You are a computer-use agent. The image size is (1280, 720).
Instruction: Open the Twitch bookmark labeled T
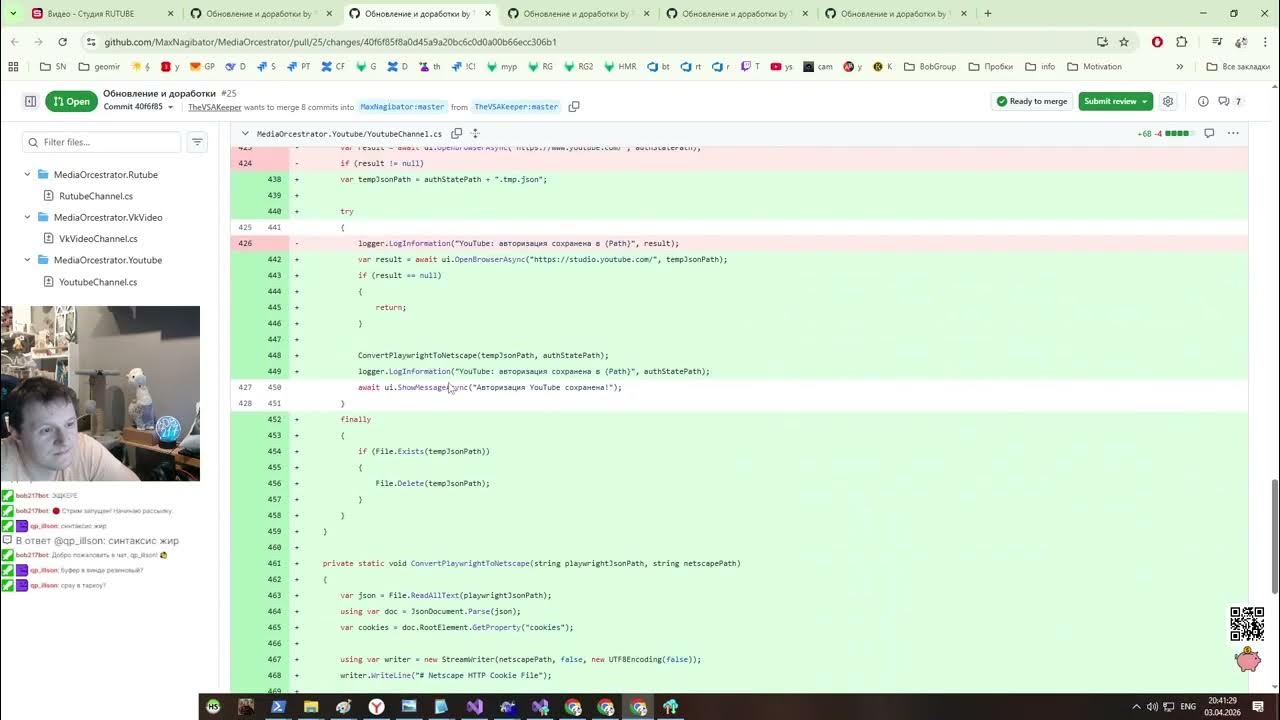click(750, 67)
